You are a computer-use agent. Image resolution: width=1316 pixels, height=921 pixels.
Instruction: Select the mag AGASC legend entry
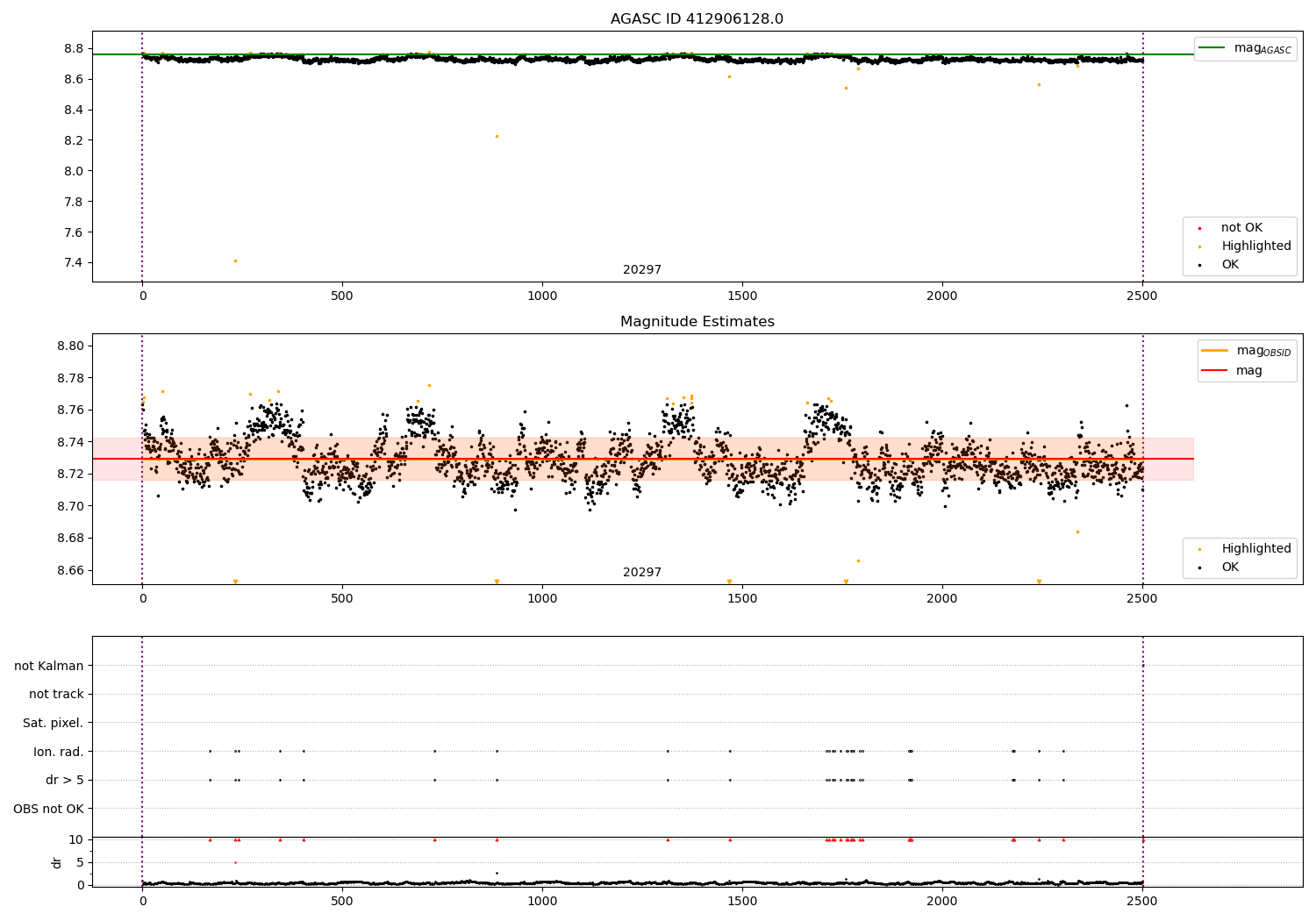1245,48
